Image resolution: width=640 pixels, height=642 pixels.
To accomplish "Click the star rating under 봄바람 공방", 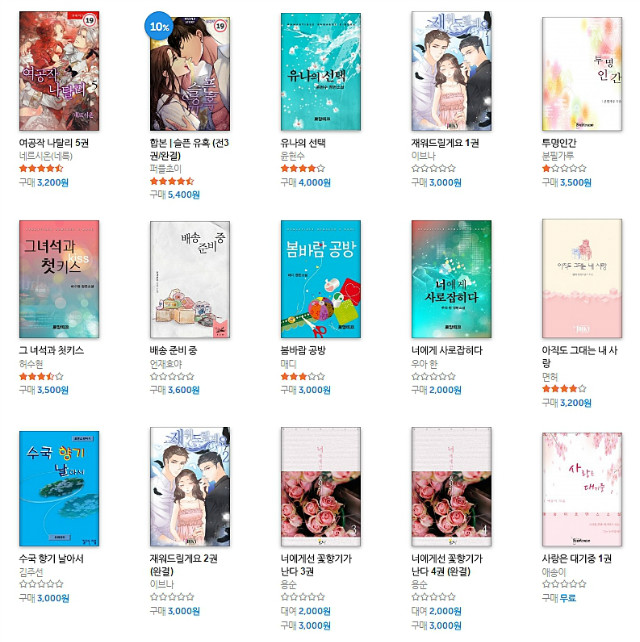I will pyautogui.click(x=303, y=376).
